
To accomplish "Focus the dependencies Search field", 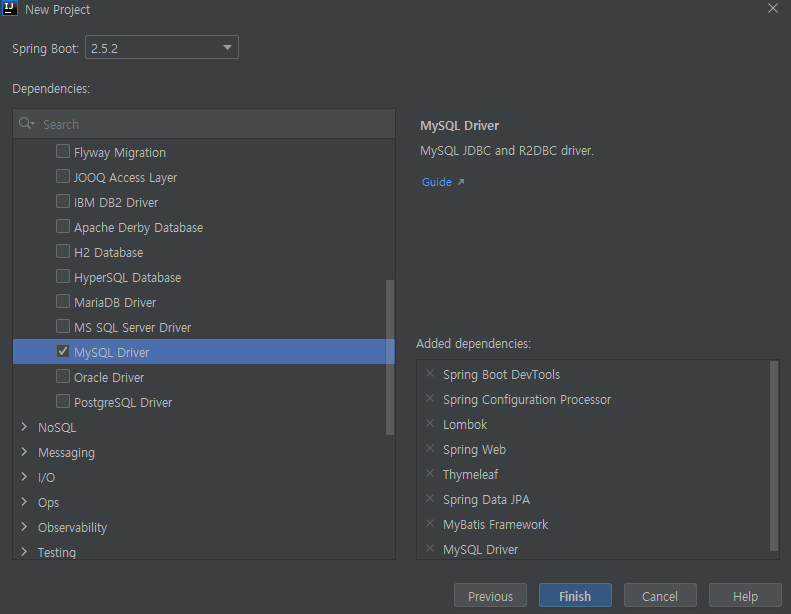I will [204, 124].
